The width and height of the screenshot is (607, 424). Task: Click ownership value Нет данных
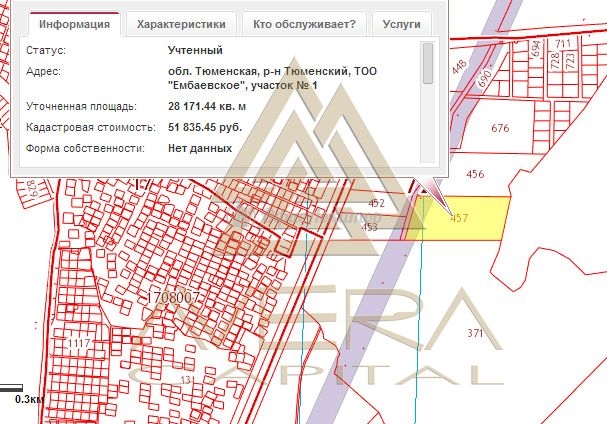click(200, 148)
